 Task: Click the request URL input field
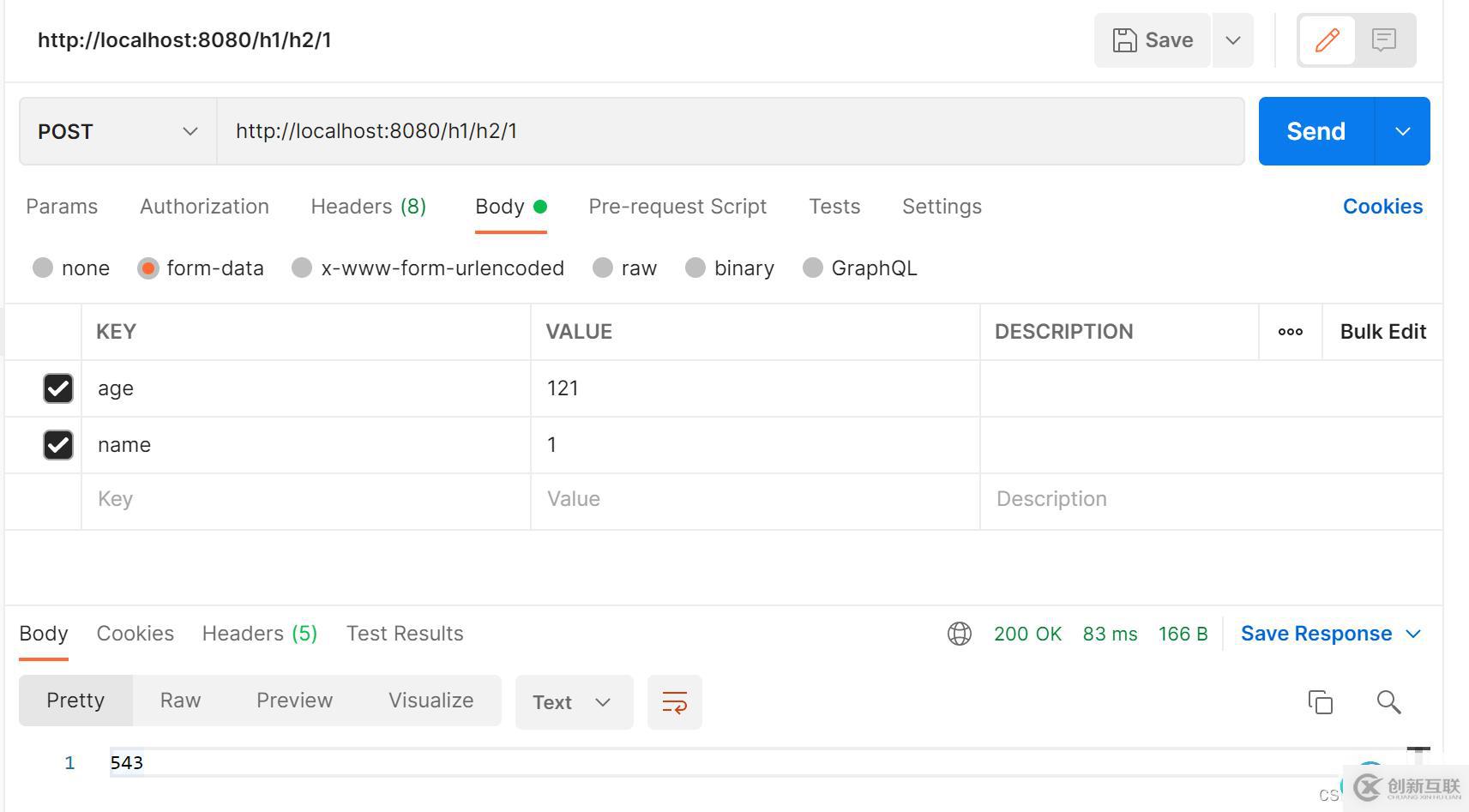pyautogui.click(x=731, y=131)
